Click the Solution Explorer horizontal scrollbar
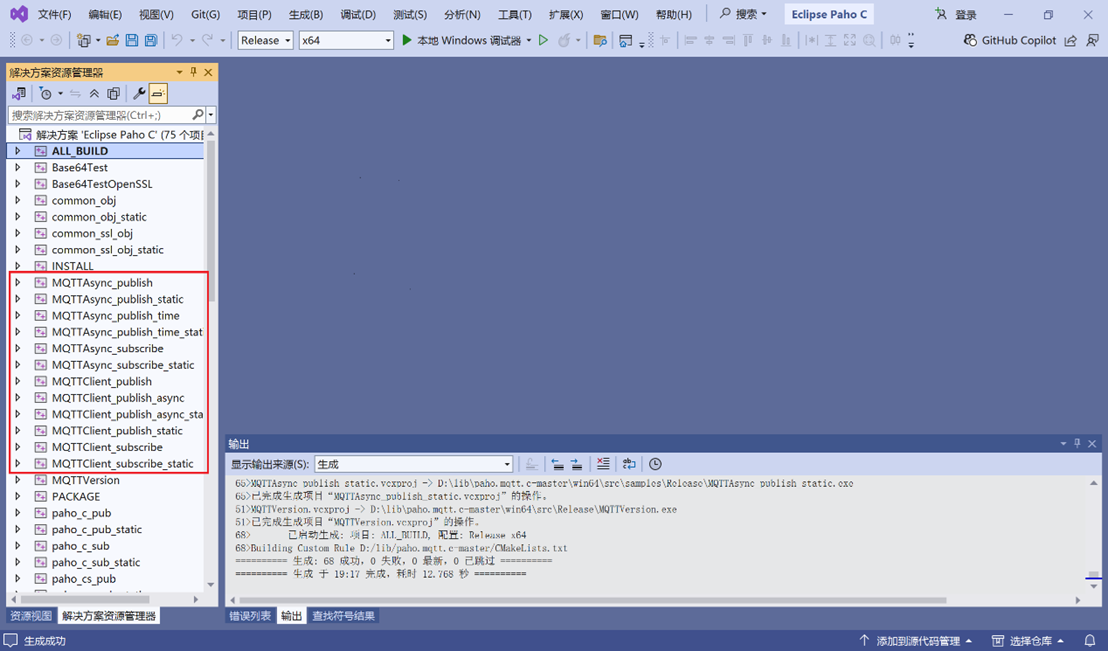This screenshot has width=1108, height=651. (87, 599)
